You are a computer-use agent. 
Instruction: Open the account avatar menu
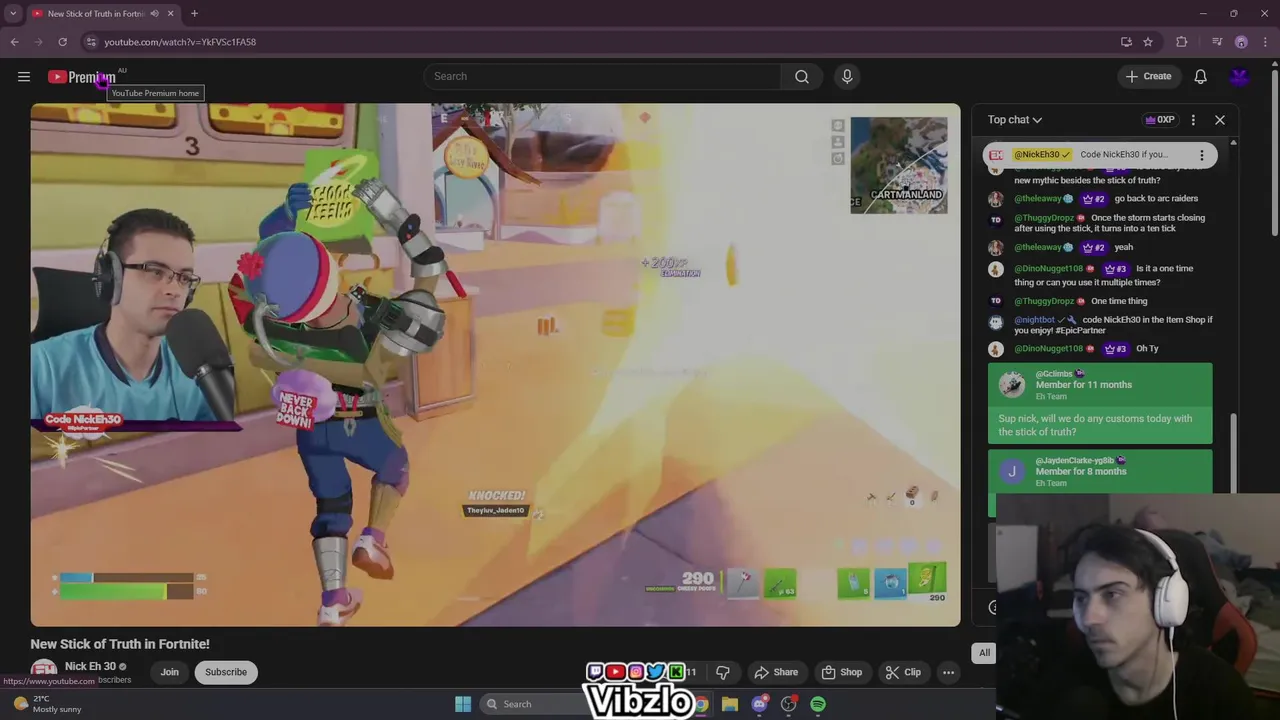coord(1239,77)
